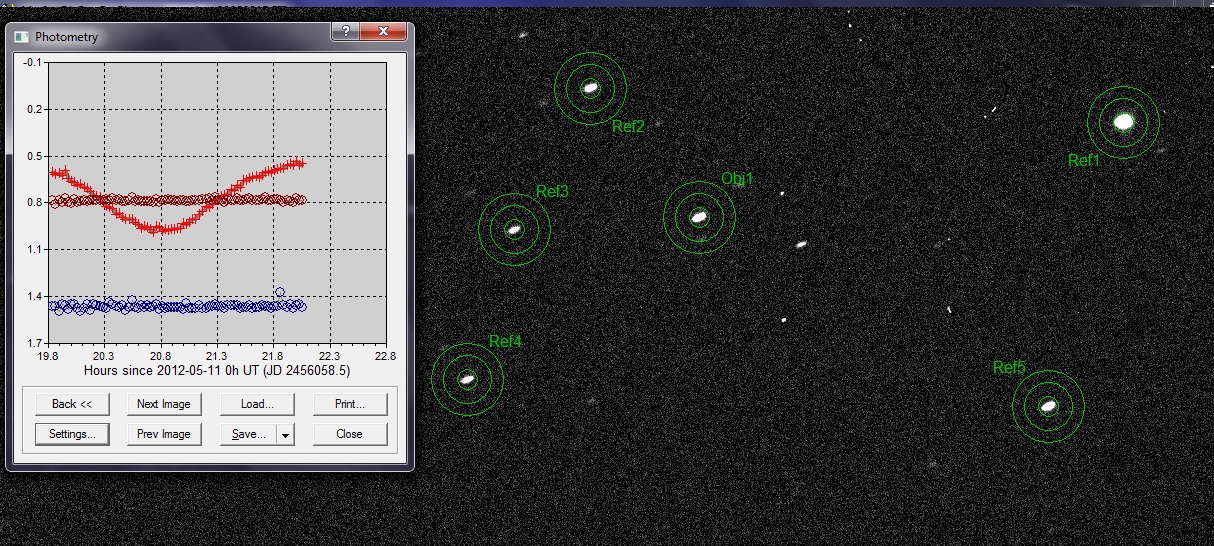1214x546 pixels.
Task: Click the Close button in Photometry dialog
Action: (x=349, y=434)
